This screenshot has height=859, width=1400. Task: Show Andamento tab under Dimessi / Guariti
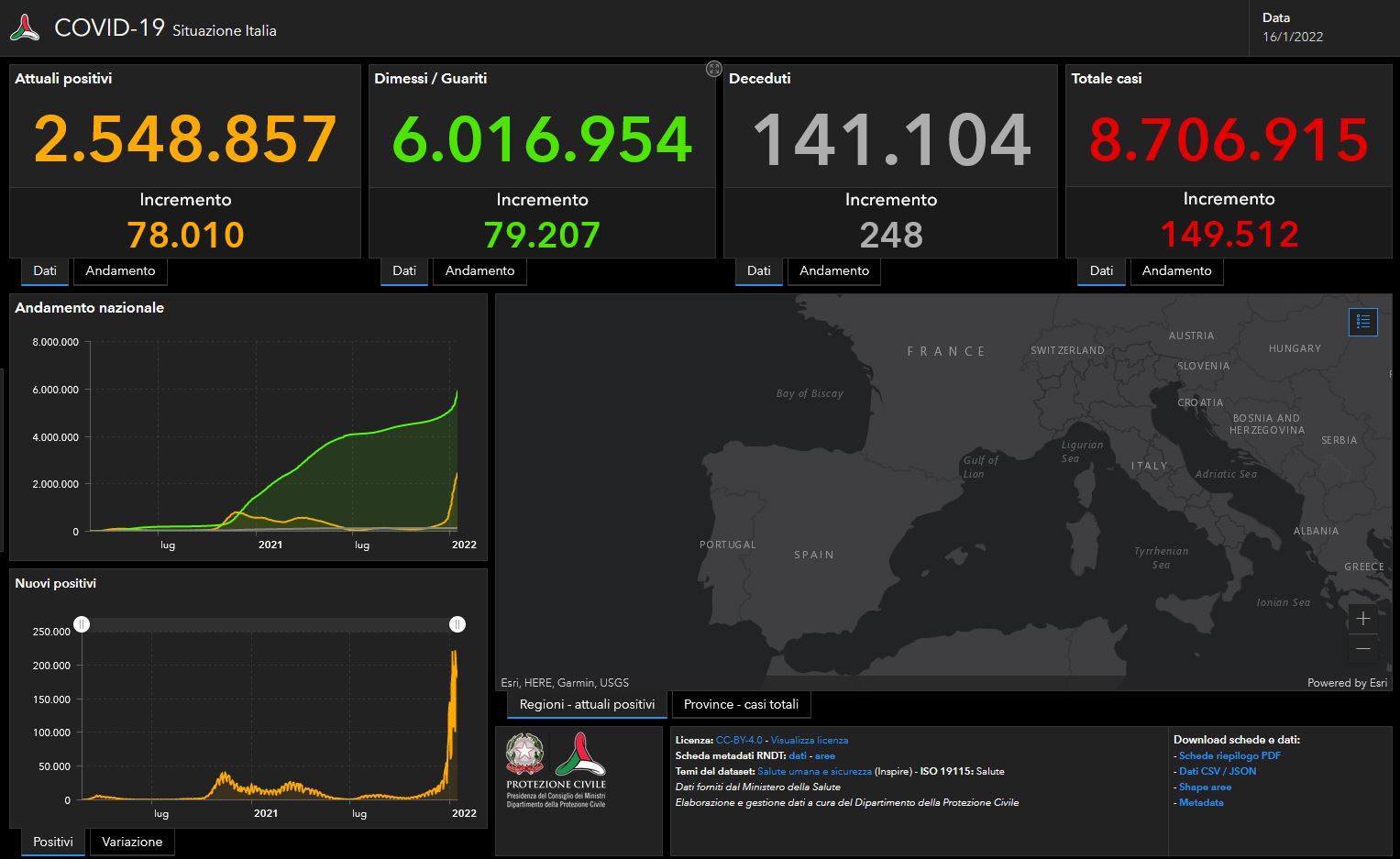(480, 271)
